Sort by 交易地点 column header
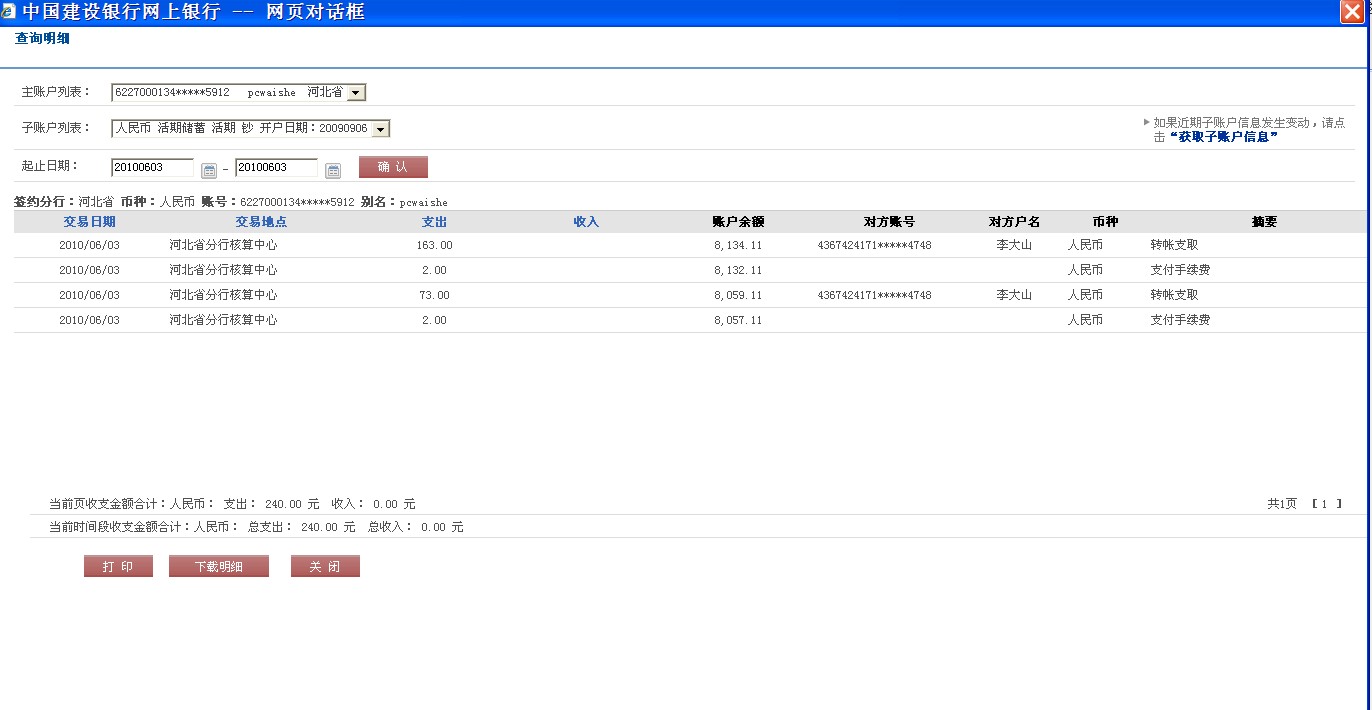 (x=261, y=222)
